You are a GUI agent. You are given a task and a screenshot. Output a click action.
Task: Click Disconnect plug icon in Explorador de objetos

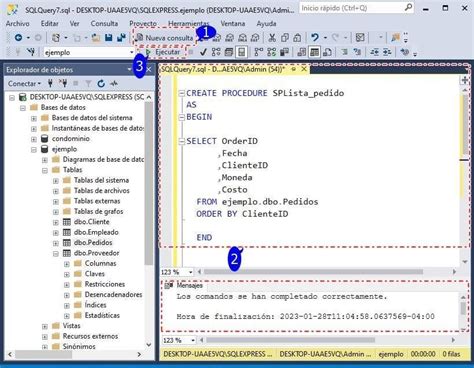63,83
